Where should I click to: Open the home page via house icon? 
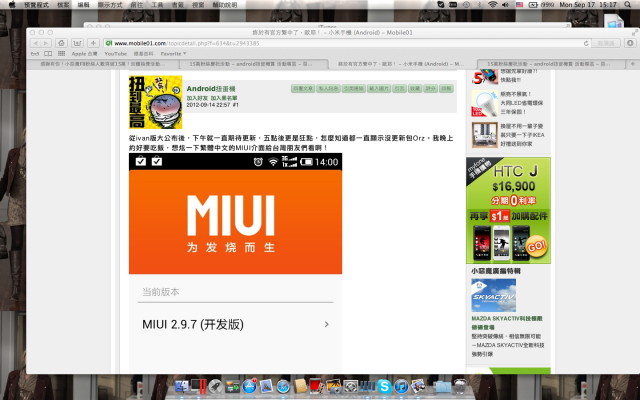[x=61, y=43]
